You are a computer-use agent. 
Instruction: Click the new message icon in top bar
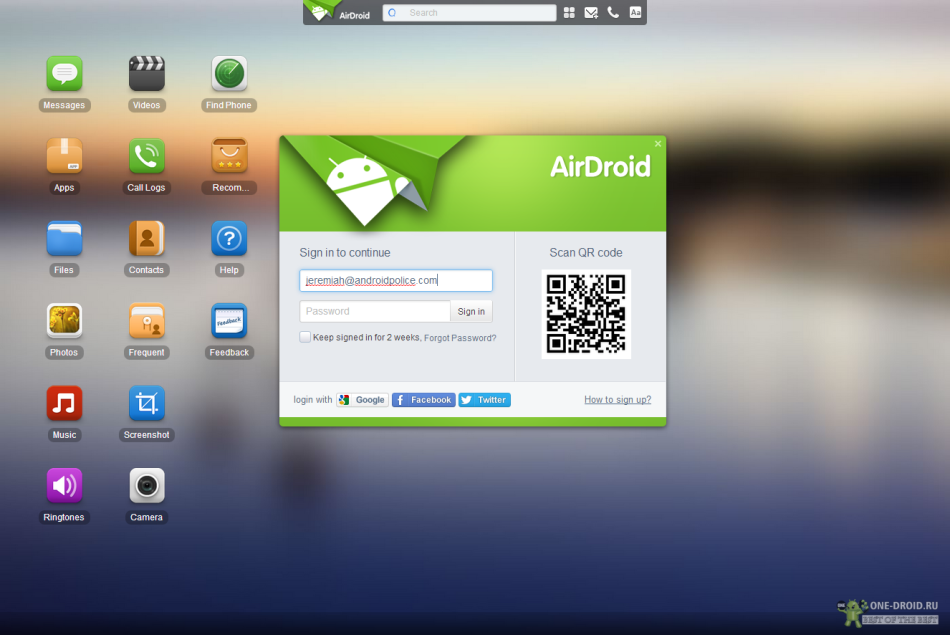pyautogui.click(x=591, y=13)
